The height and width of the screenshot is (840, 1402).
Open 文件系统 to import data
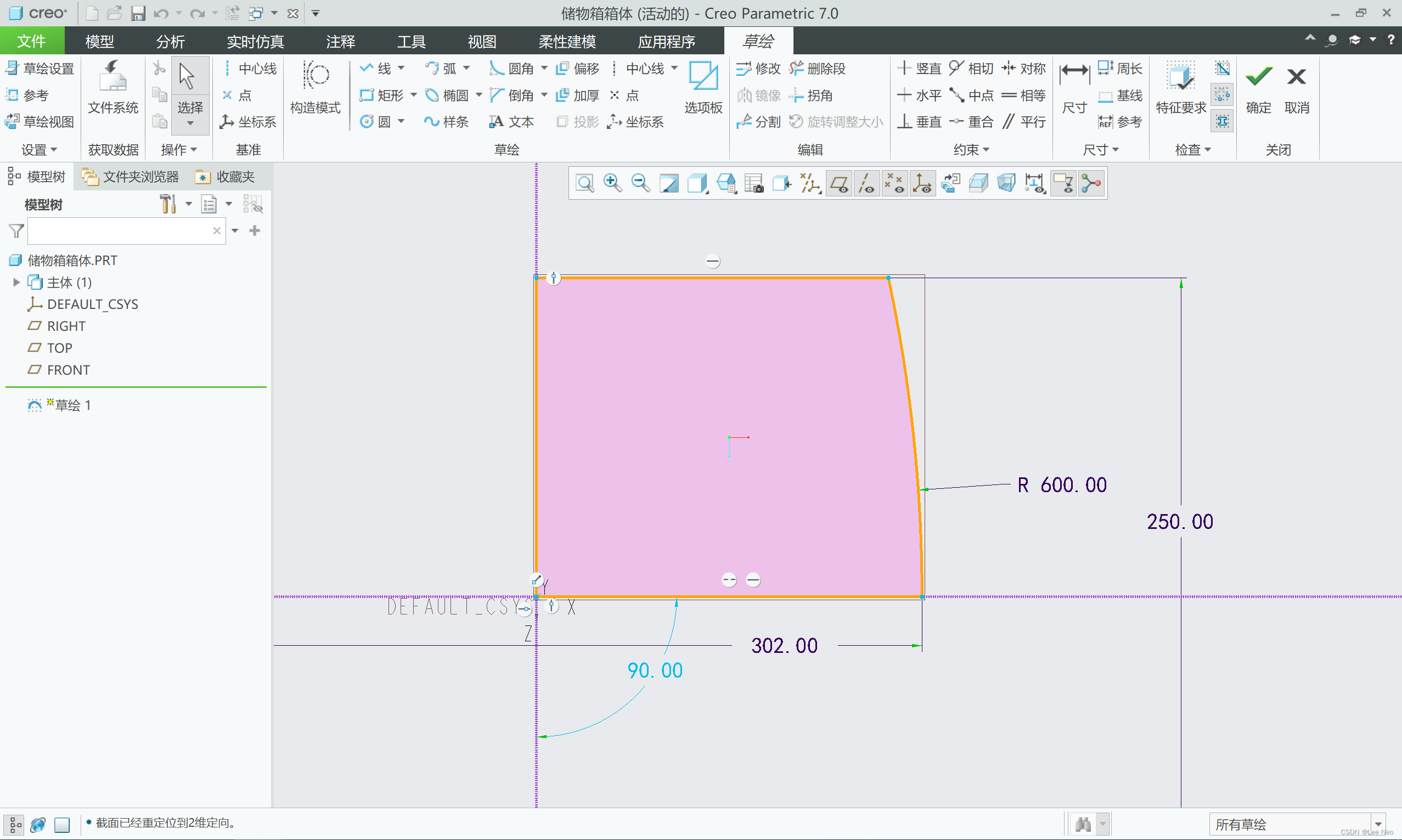pyautogui.click(x=112, y=88)
